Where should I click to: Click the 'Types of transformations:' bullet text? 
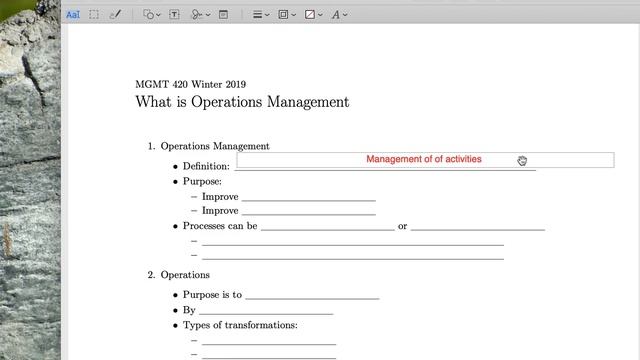coord(240,325)
